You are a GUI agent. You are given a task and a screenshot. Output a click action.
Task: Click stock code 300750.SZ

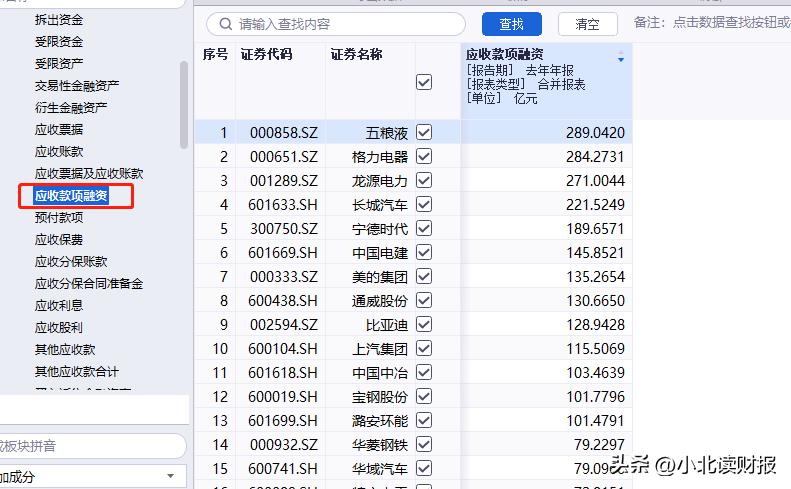click(x=284, y=229)
